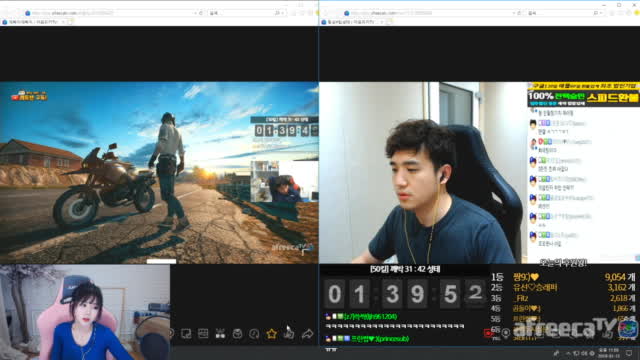Open the bag item icon in left player toolbar
Viewport: 640px width, 360px height.
(x=237, y=334)
